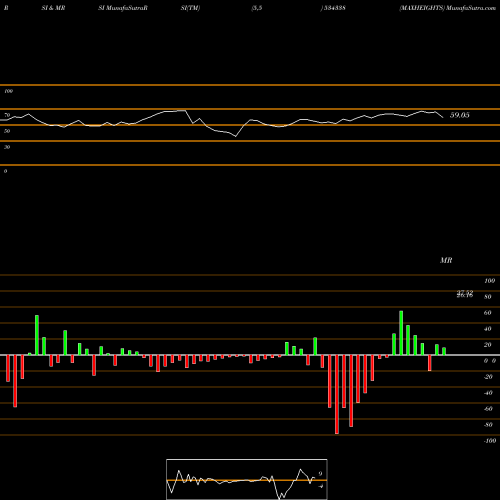Click the tallest green MR histogram bar
Viewport: 500px width, 500px height.
tap(401, 333)
